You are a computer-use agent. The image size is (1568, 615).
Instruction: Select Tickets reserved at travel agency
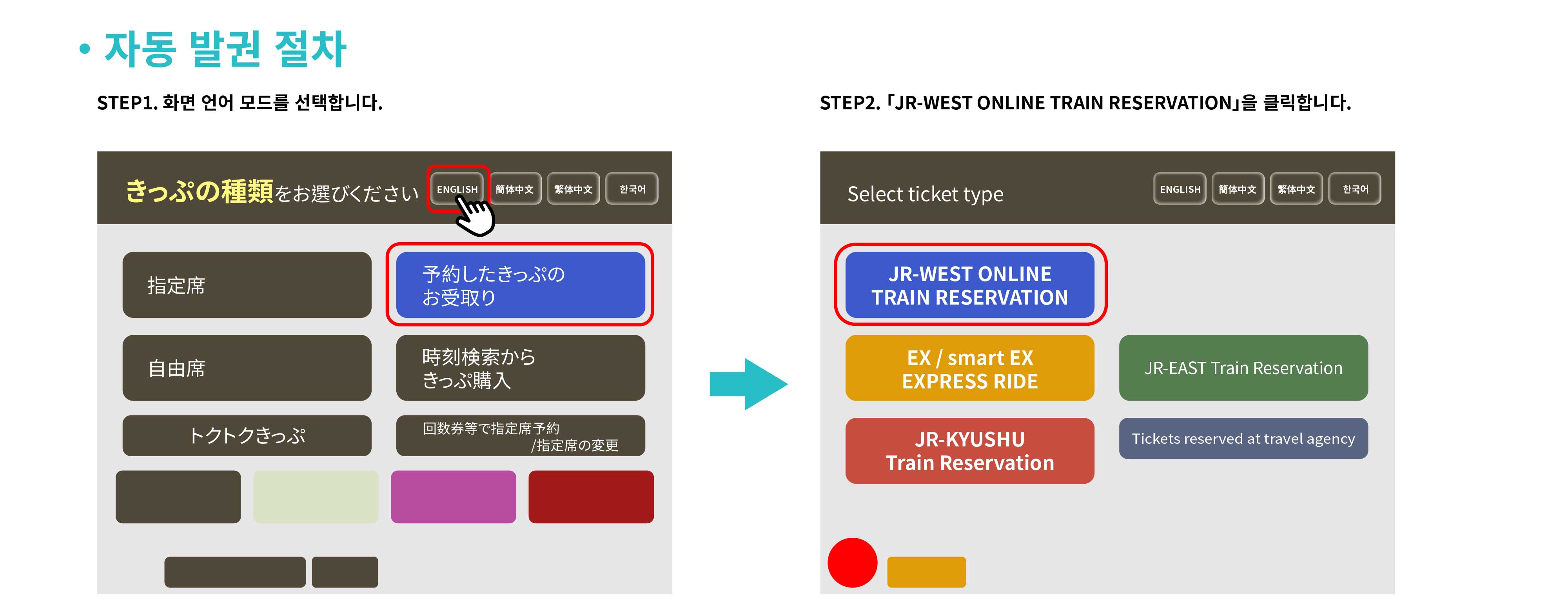pyautogui.click(x=1243, y=438)
